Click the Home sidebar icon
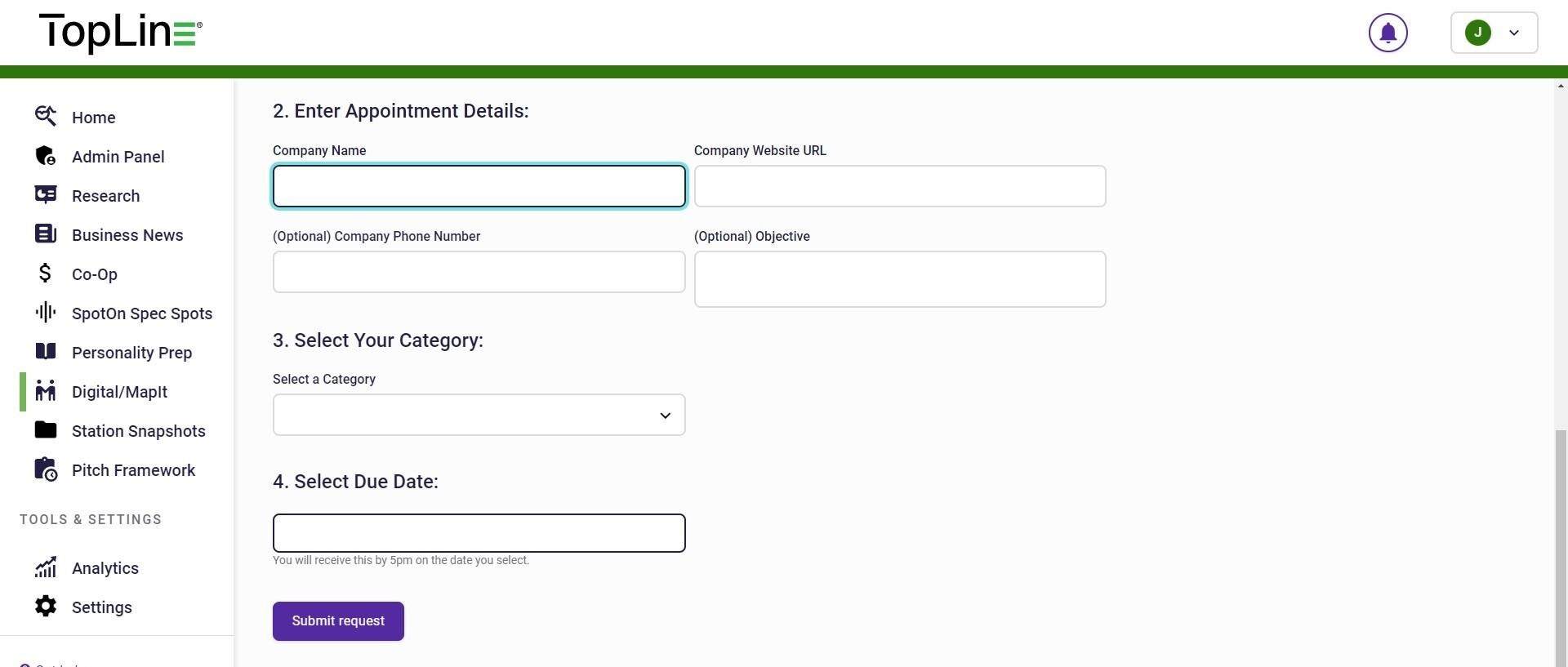1568x667 pixels. (46, 117)
